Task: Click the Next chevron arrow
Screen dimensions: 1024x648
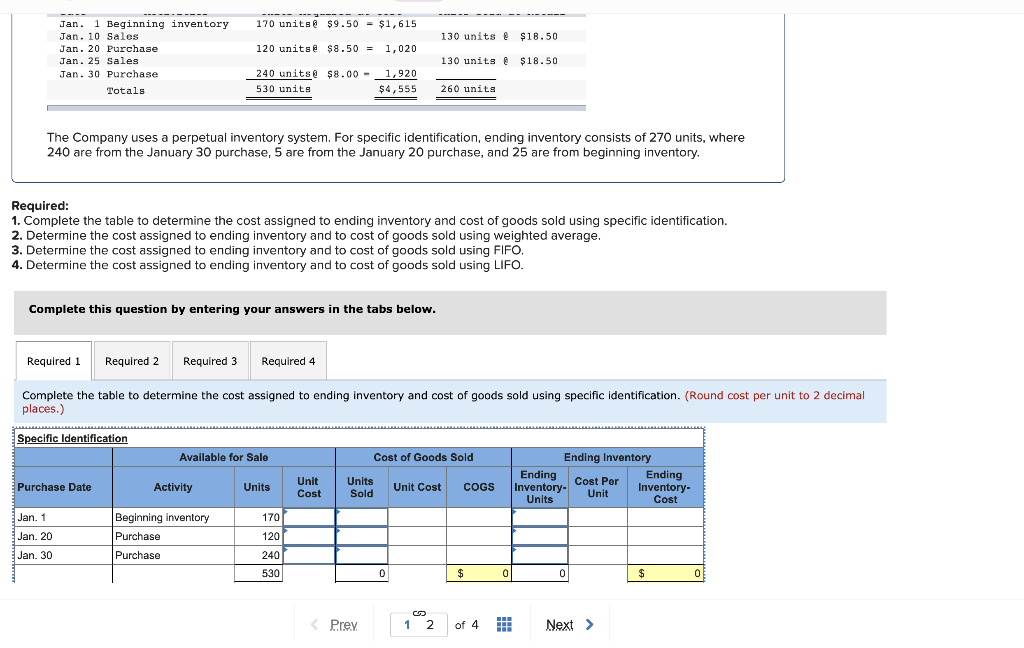Action: [589, 624]
